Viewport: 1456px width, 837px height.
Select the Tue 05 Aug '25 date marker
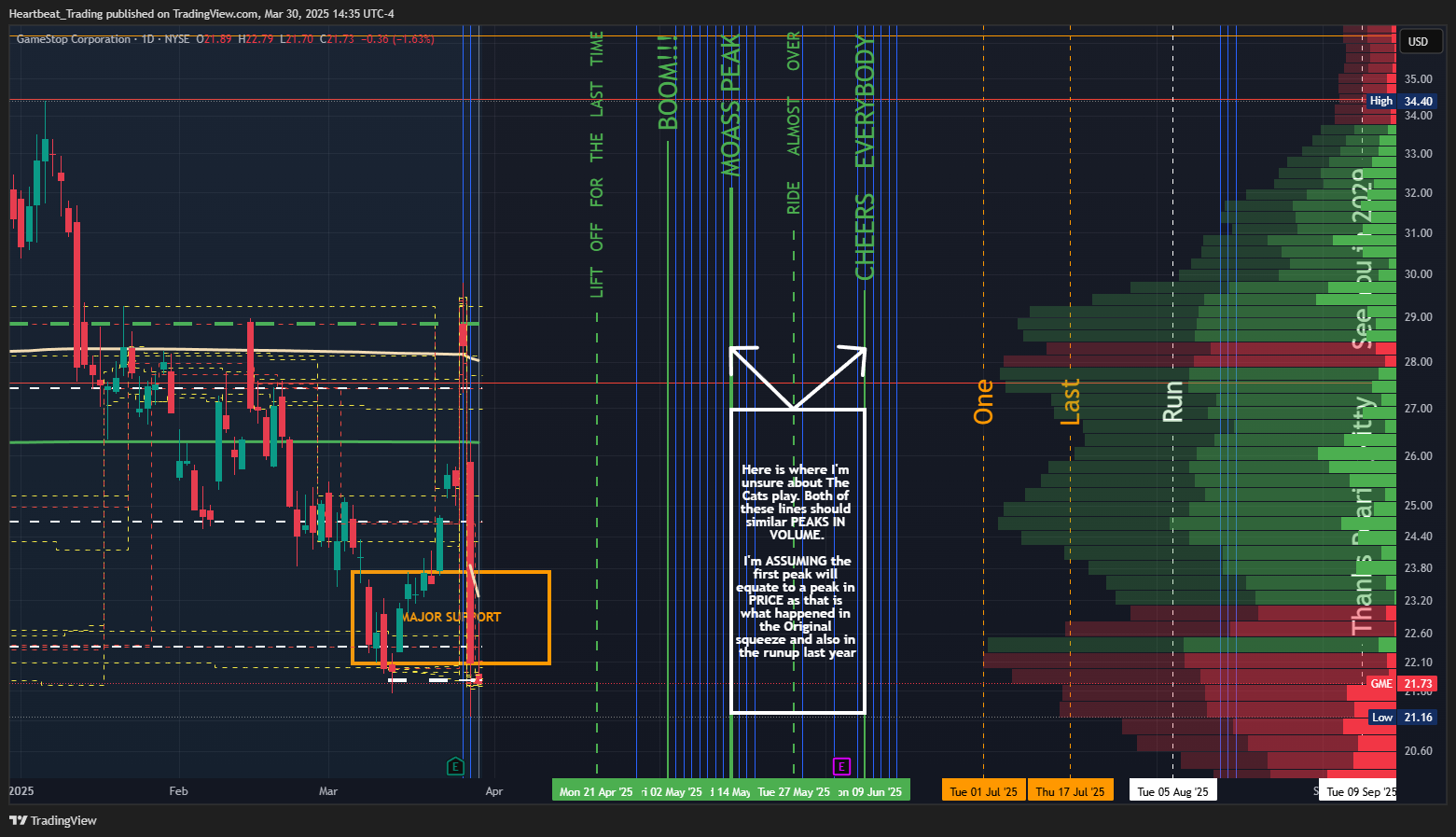click(x=1173, y=791)
